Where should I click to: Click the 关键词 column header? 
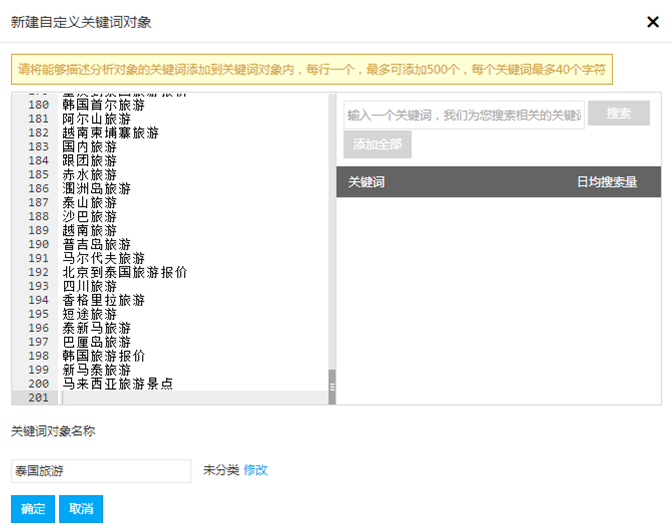coord(366,182)
